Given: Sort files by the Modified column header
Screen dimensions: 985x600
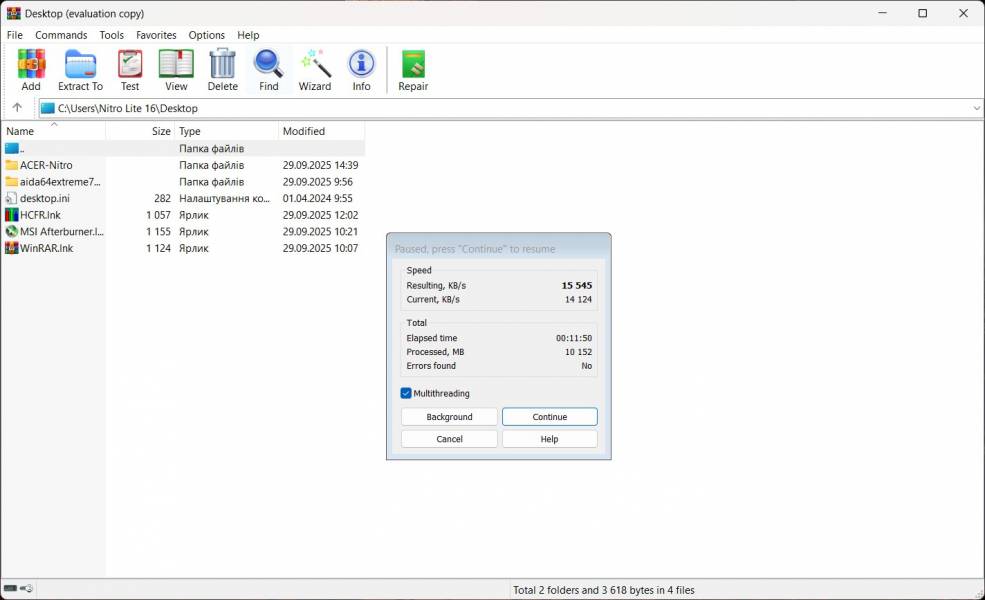Looking at the screenshot, I should (304, 132).
